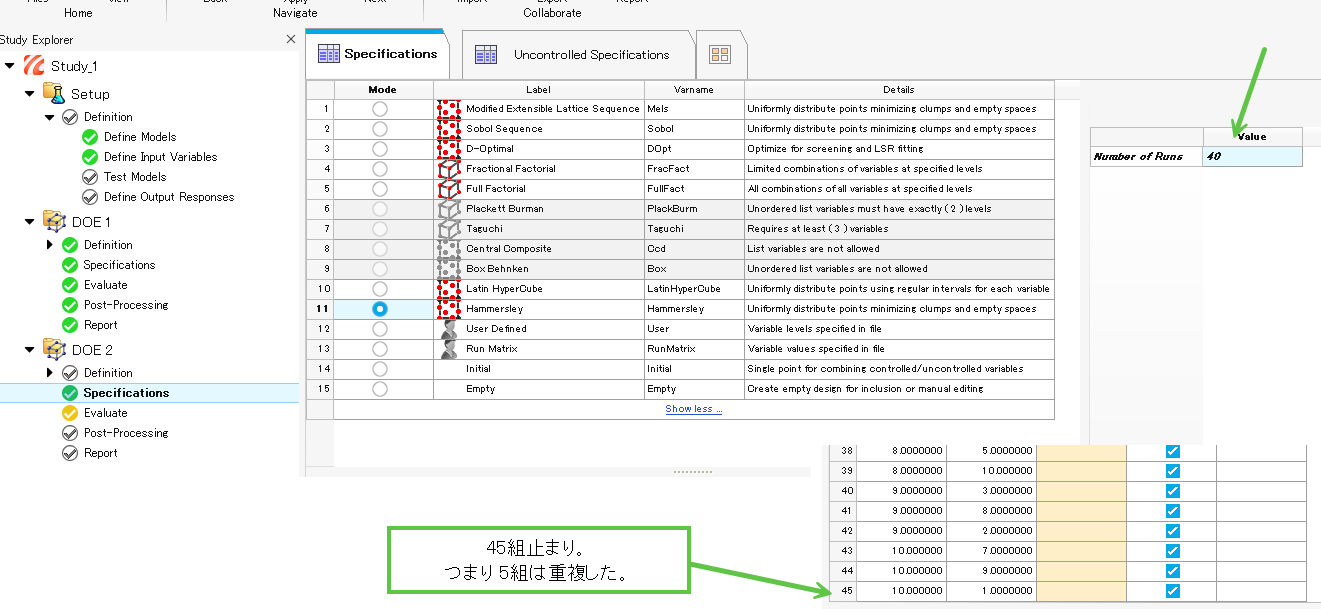Click the FracFact varname cell
Image resolution: width=1321 pixels, height=609 pixels.
pos(694,169)
